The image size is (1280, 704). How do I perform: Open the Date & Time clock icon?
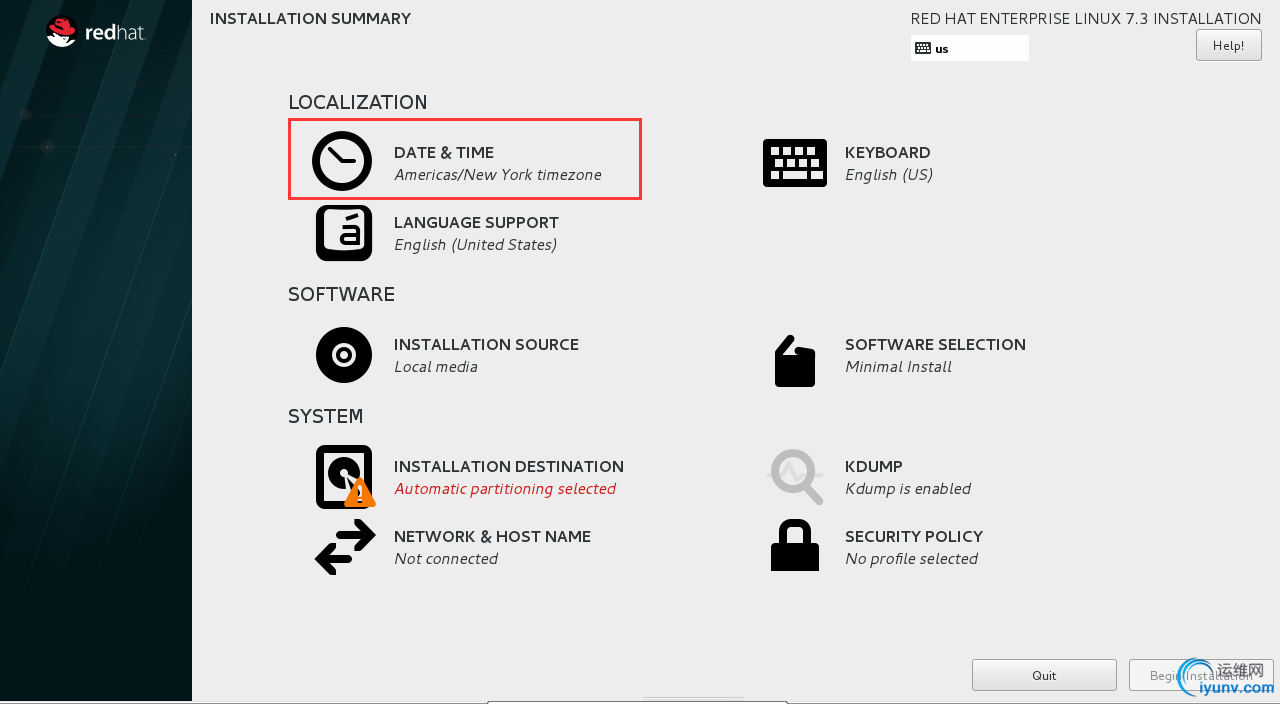(x=342, y=161)
